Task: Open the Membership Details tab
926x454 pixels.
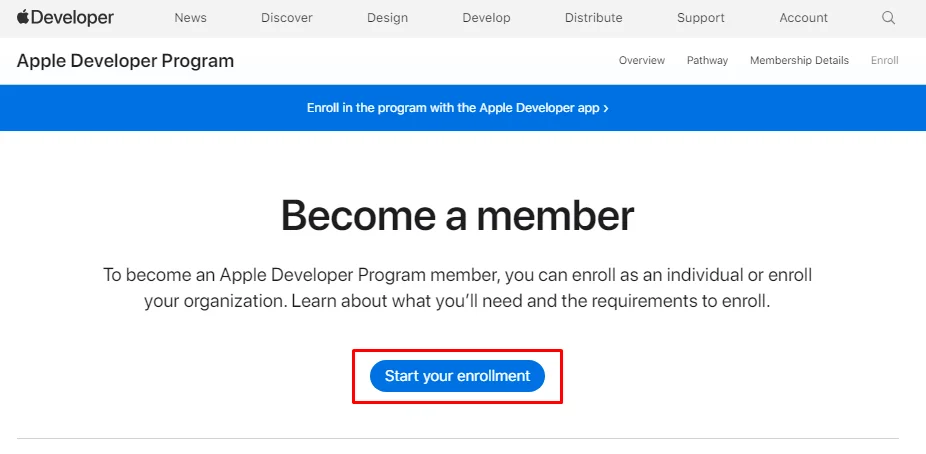Action: click(x=799, y=60)
